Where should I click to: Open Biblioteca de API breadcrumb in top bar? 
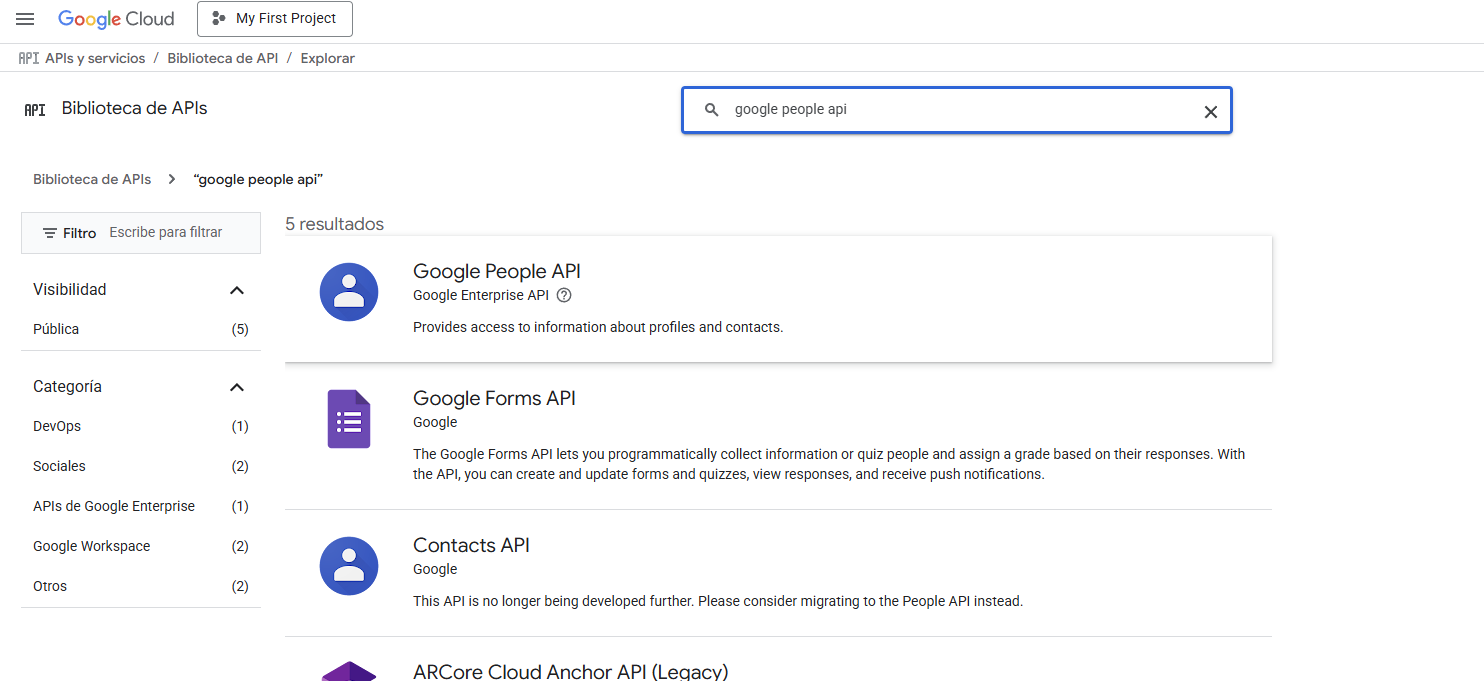222,58
